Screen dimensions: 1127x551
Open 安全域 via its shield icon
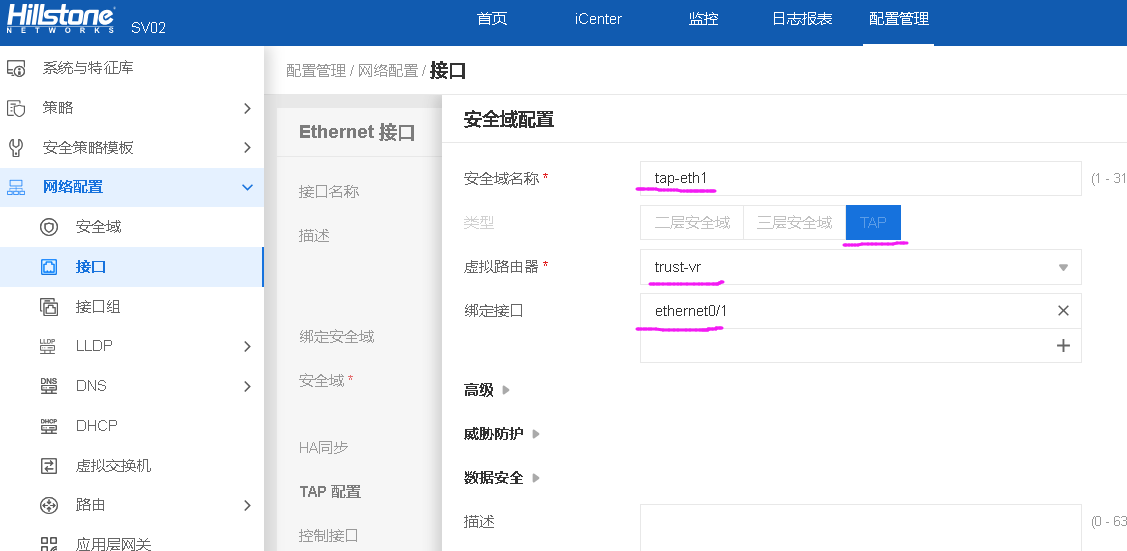click(48, 228)
